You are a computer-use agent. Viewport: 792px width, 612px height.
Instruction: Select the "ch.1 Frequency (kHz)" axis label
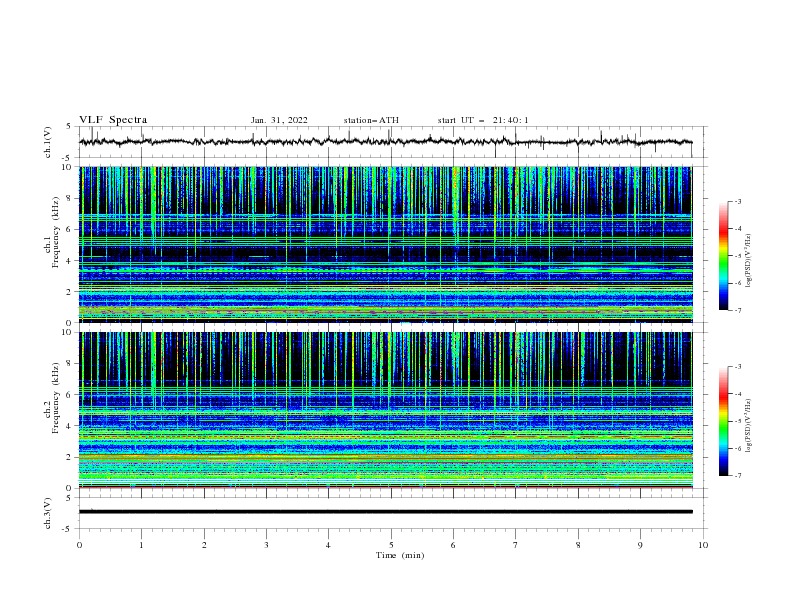click(x=52, y=233)
